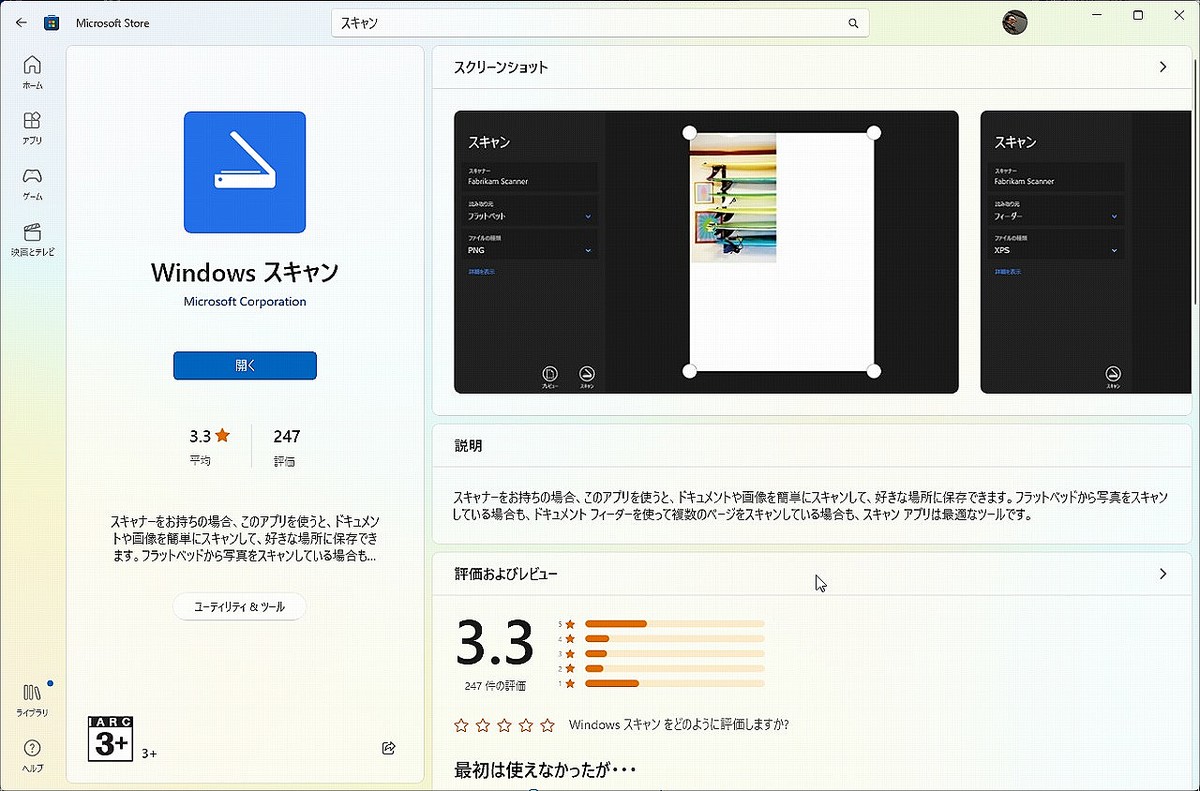Image resolution: width=1200 pixels, height=791 pixels.
Task: Click the share icon below app description
Action: click(389, 748)
